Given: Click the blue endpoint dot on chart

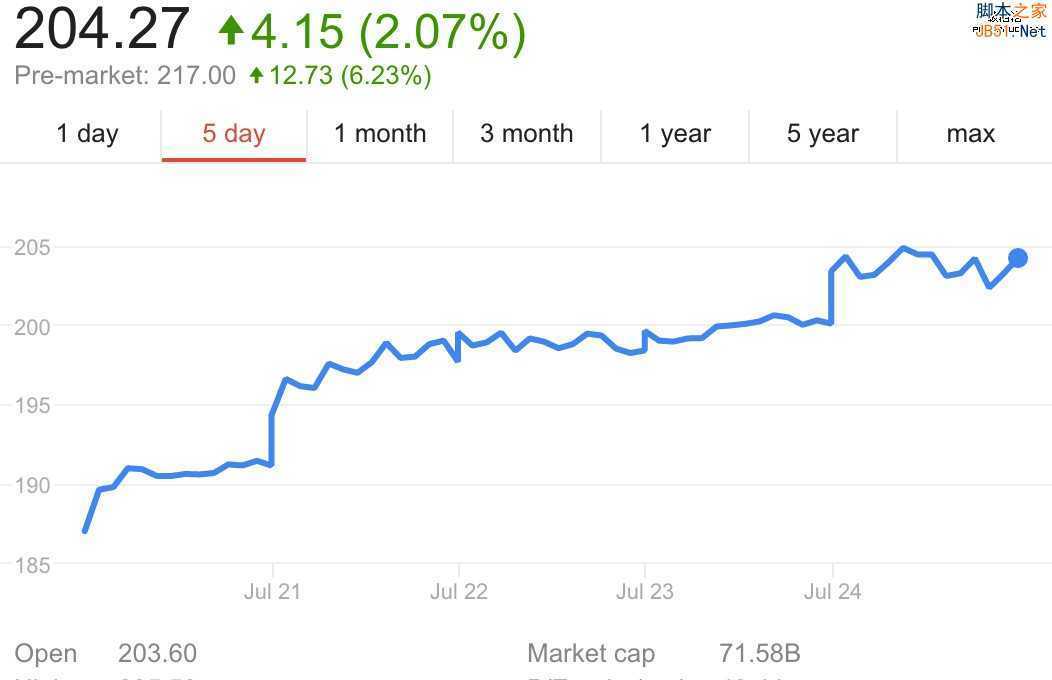Looking at the screenshot, I should click(1018, 258).
